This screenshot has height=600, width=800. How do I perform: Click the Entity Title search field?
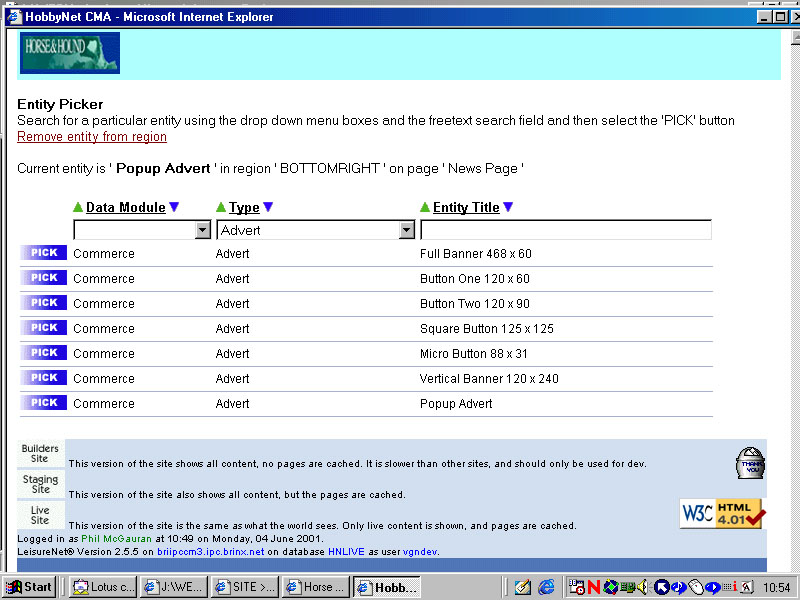tap(566, 230)
